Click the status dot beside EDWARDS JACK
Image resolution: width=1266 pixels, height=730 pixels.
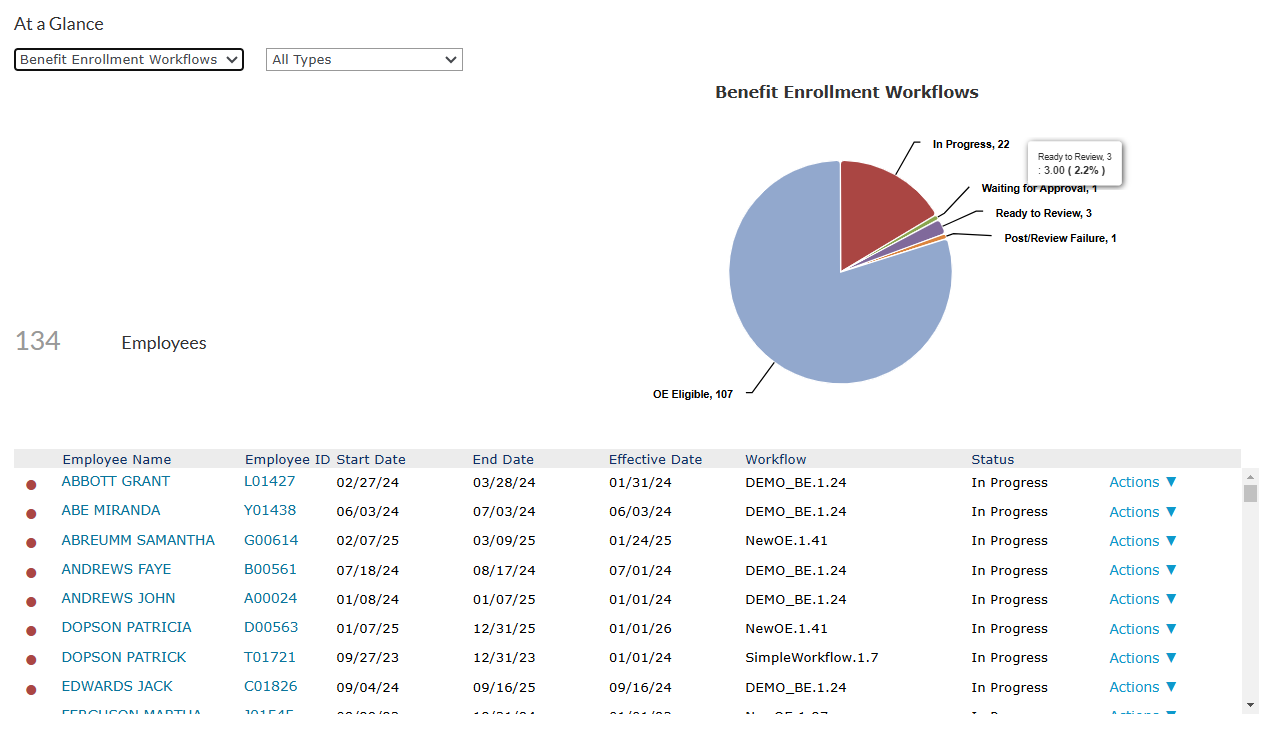point(31,689)
